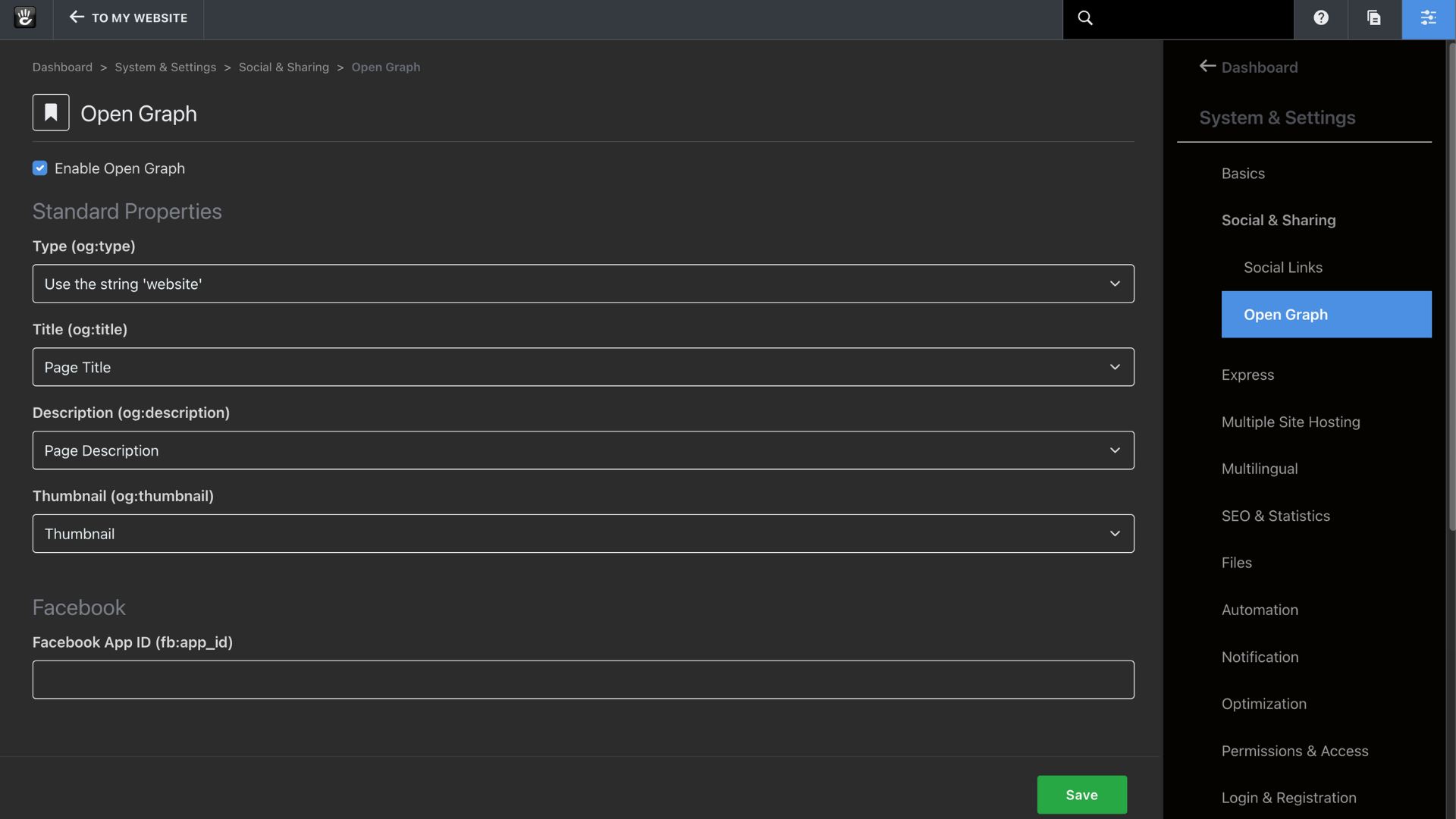This screenshot has height=819, width=1456.
Task: Toggle the dashboard settings sliders icon
Action: 1428,17
